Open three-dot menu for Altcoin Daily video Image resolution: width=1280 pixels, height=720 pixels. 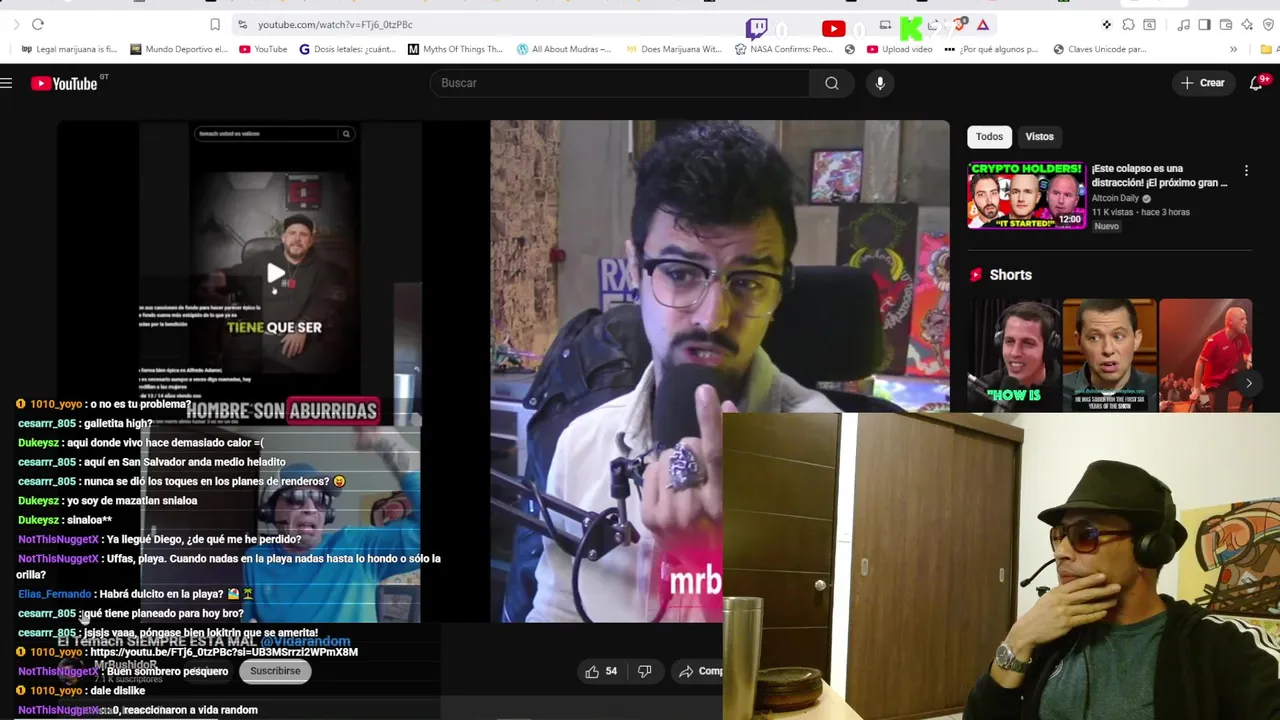[x=1246, y=171]
